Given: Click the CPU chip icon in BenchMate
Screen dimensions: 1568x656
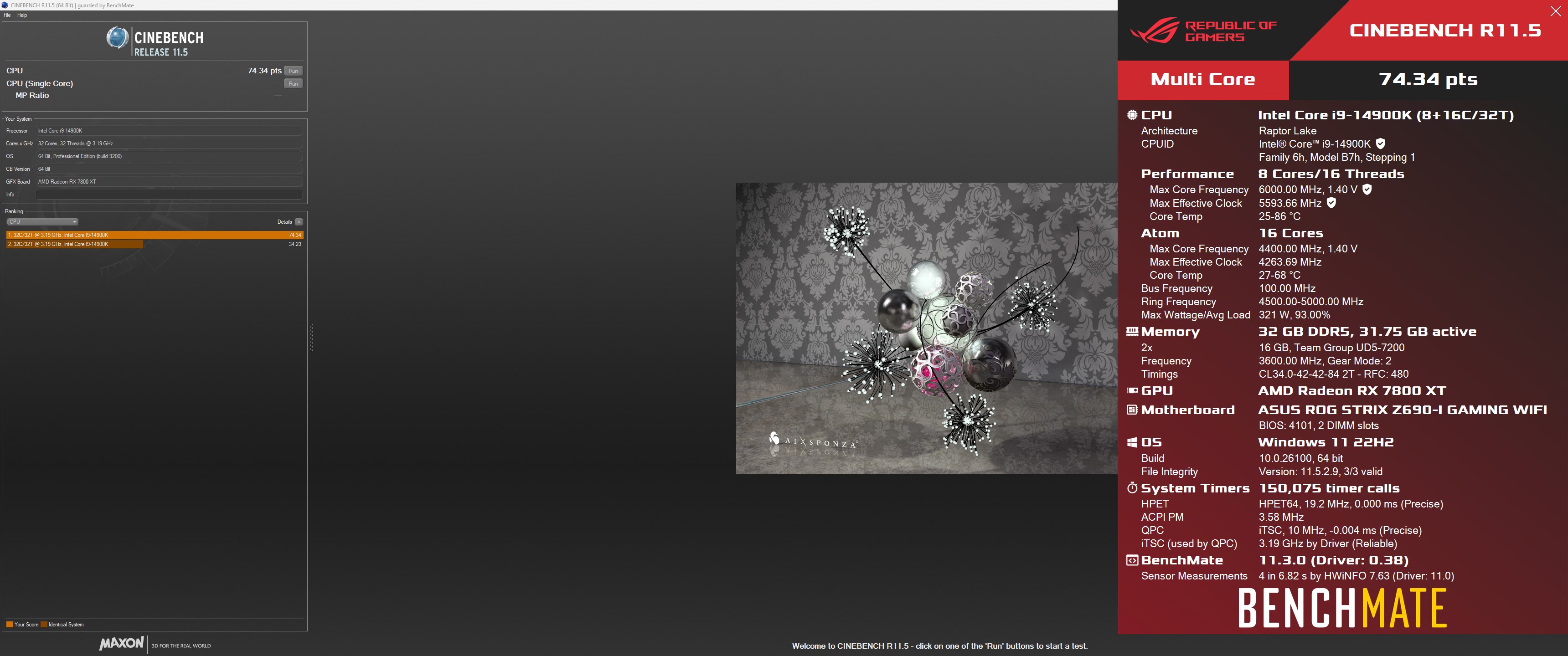Looking at the screenshot, I should click(1132, 115).
